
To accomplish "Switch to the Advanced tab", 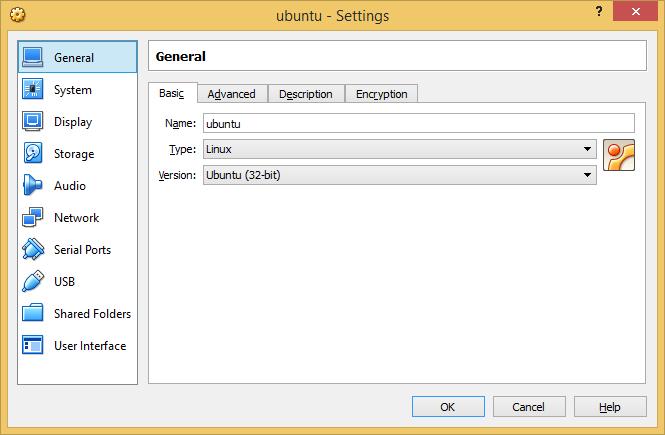I will (232, 94).
